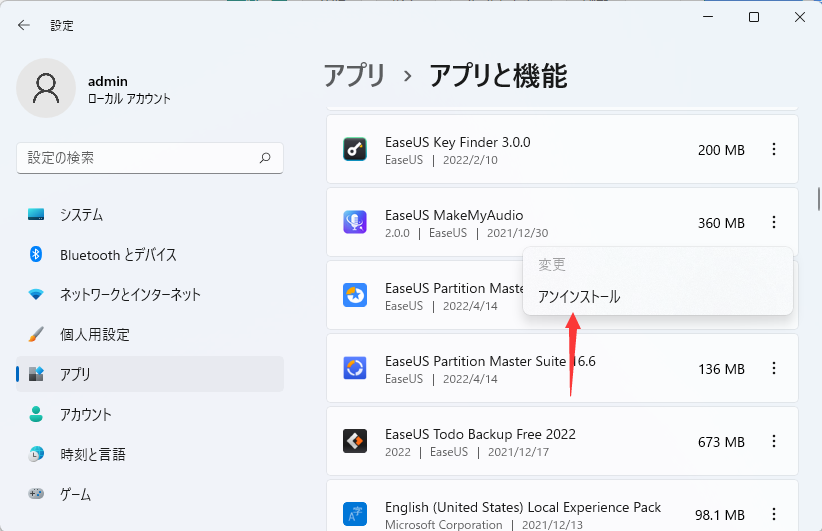The image size is (822, 531).
Task: Close the settings window
Action: [799, 17]
